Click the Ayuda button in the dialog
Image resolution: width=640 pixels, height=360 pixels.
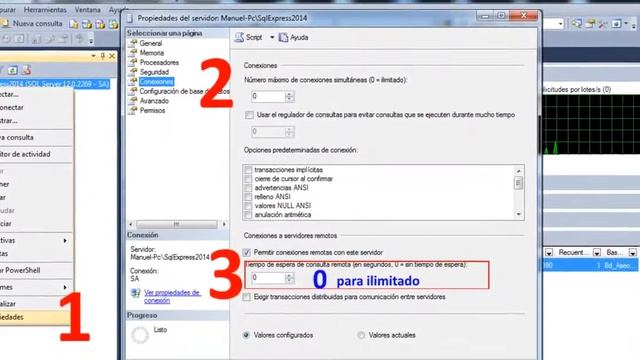(293, 37)
